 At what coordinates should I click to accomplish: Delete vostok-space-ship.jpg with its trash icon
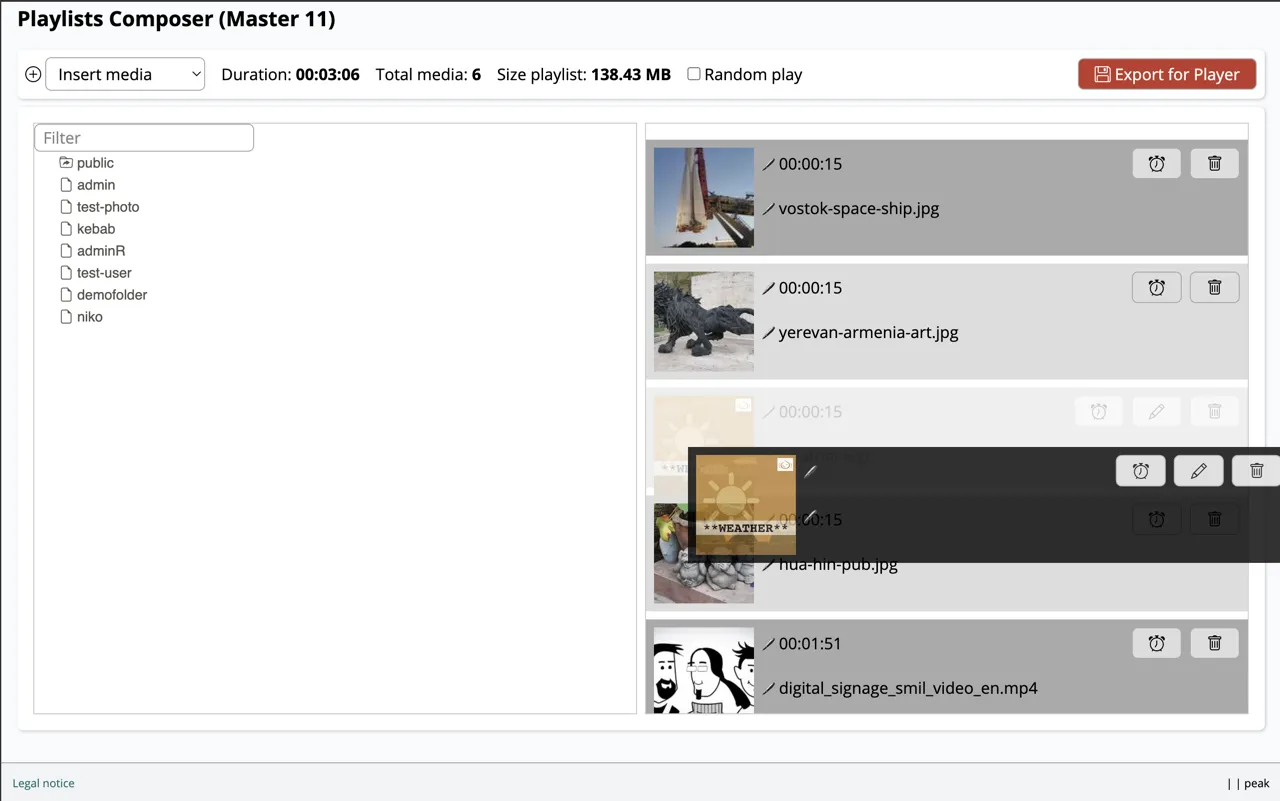point(1215,164)
